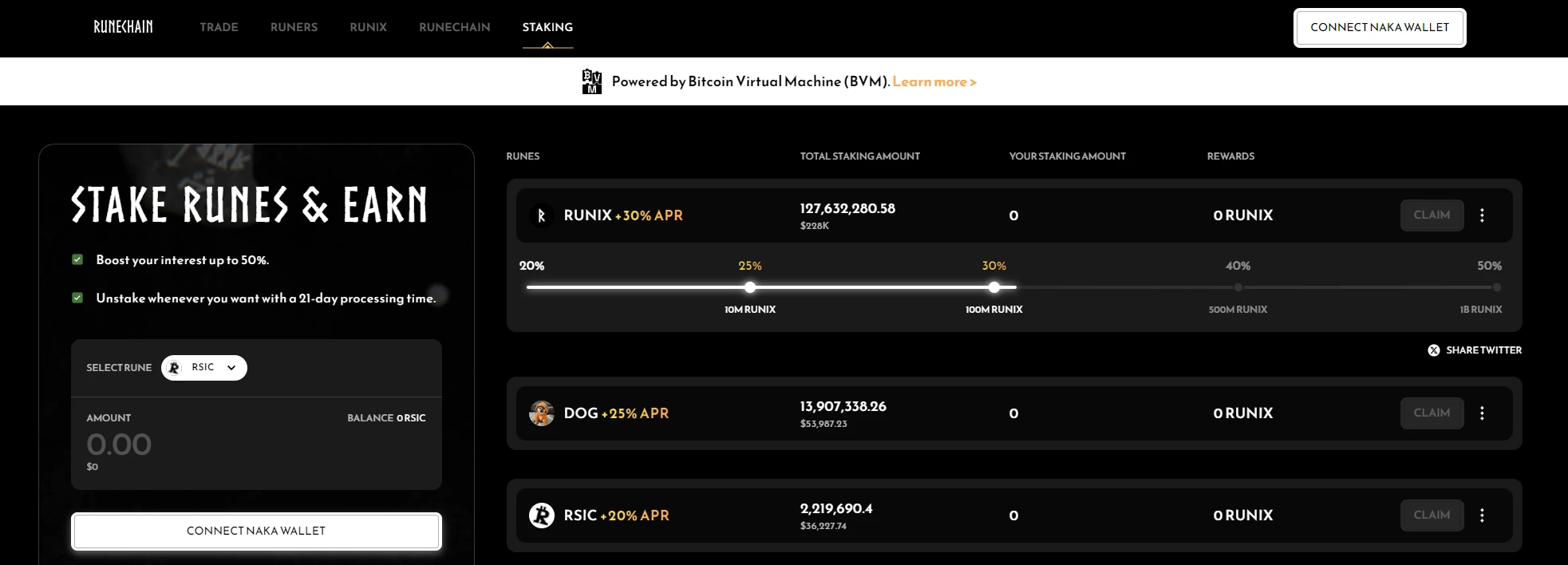Screen dimensions: 1568x565
Task: Toggle the 'Boost your interest' checkbox
Action: click(x=77, y=259)
